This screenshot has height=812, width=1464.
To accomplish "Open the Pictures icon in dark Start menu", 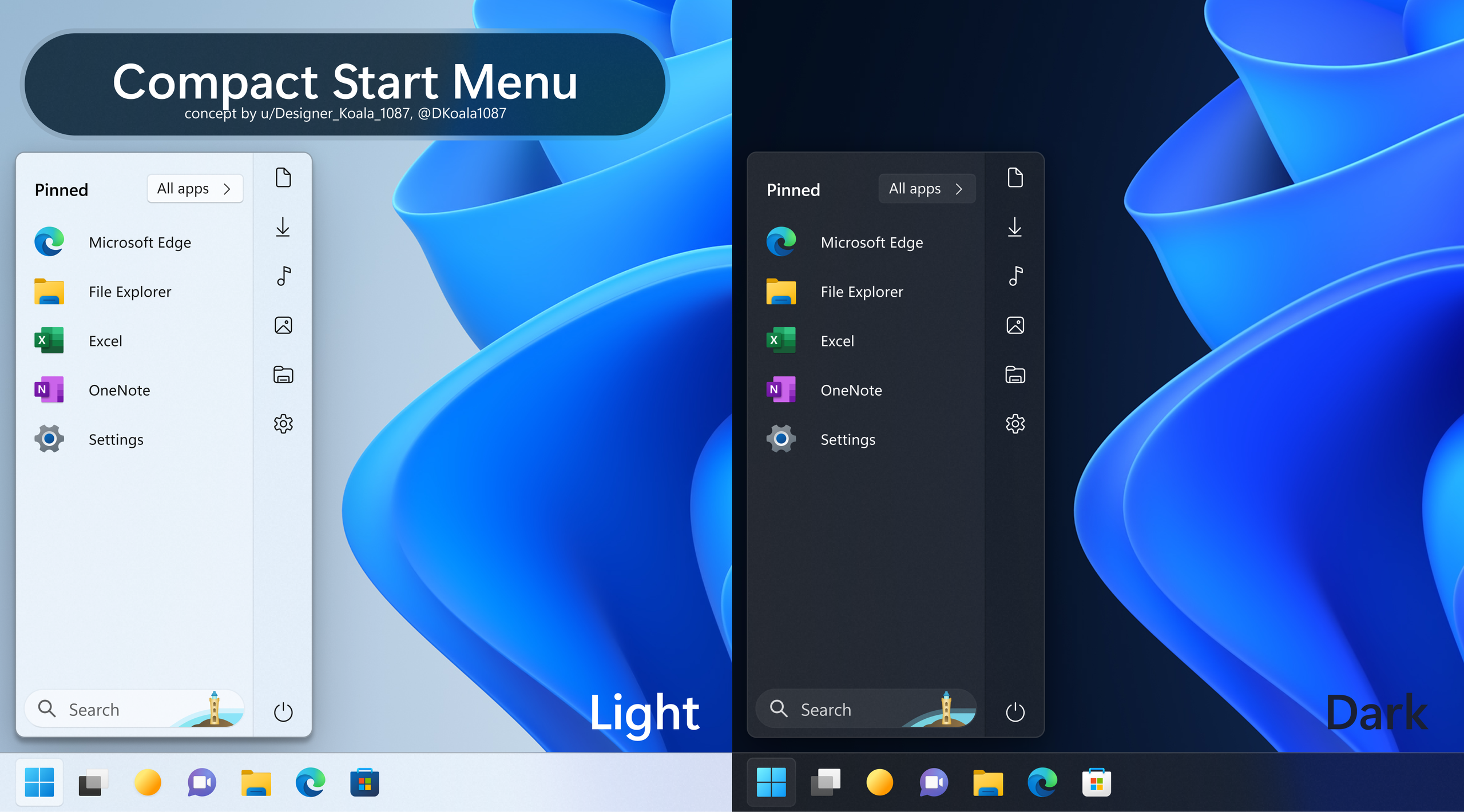I will coord(1015,325).
